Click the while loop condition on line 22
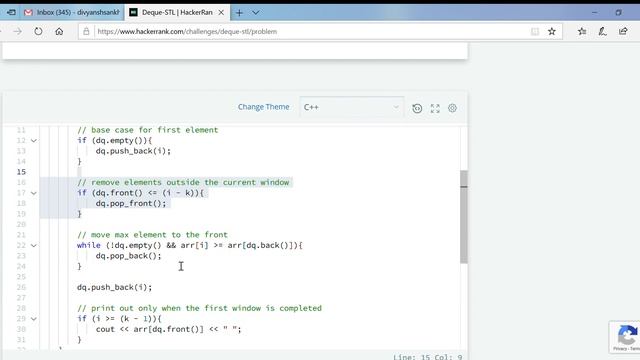 190,245
